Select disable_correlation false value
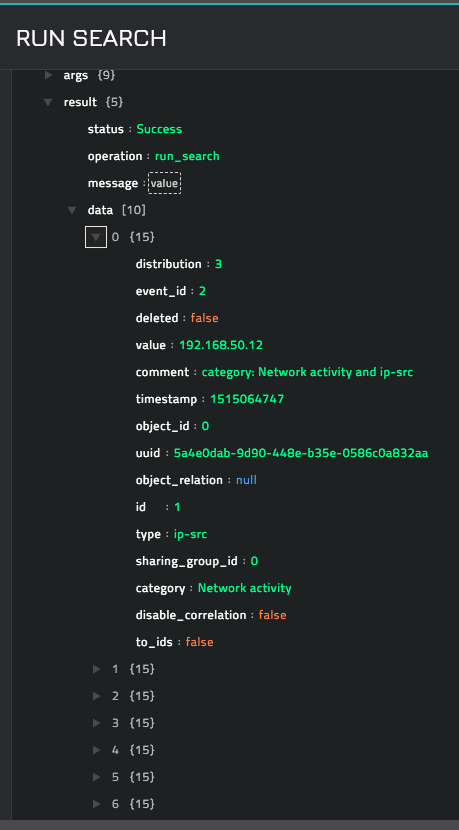The height and width of the screenshot is (830, 459). 273,615
